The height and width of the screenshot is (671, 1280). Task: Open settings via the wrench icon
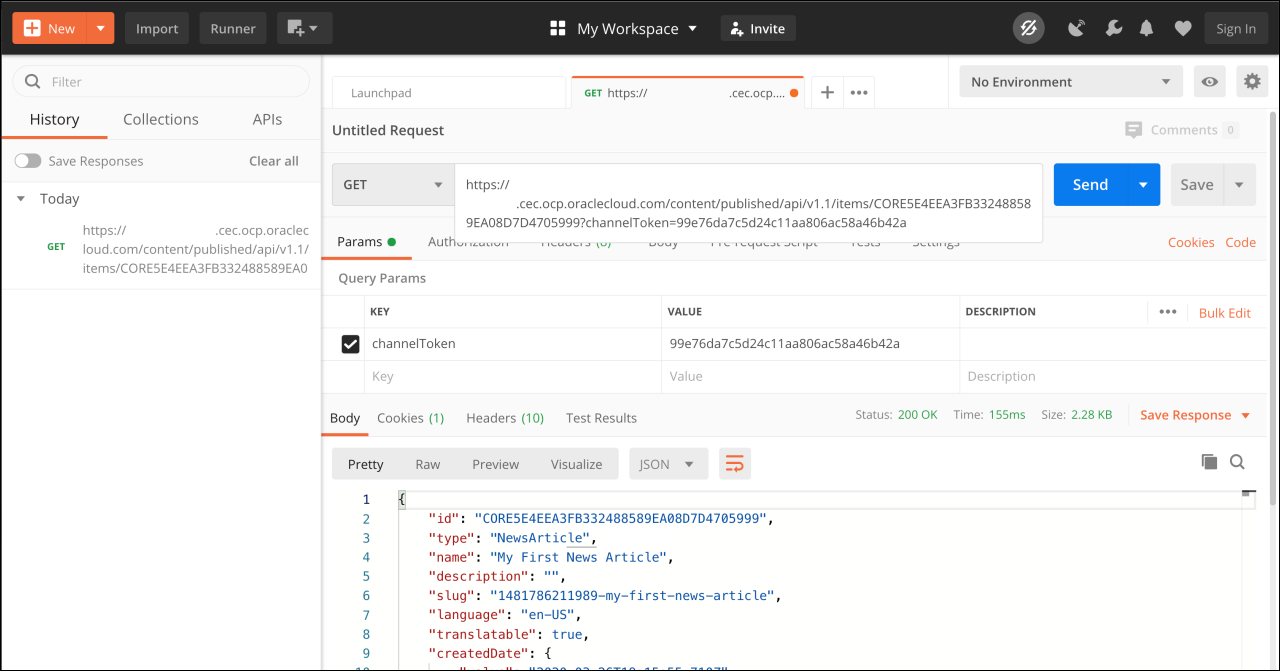(x=1112, y=28)
